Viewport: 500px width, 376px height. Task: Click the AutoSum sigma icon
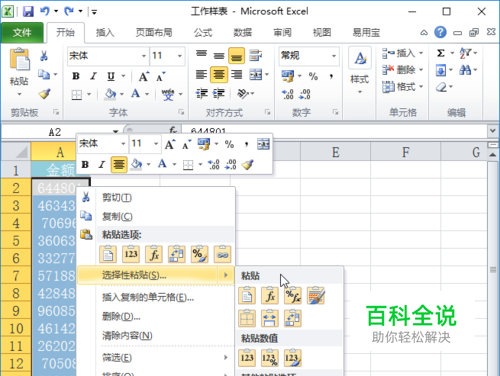coord(441,53)
